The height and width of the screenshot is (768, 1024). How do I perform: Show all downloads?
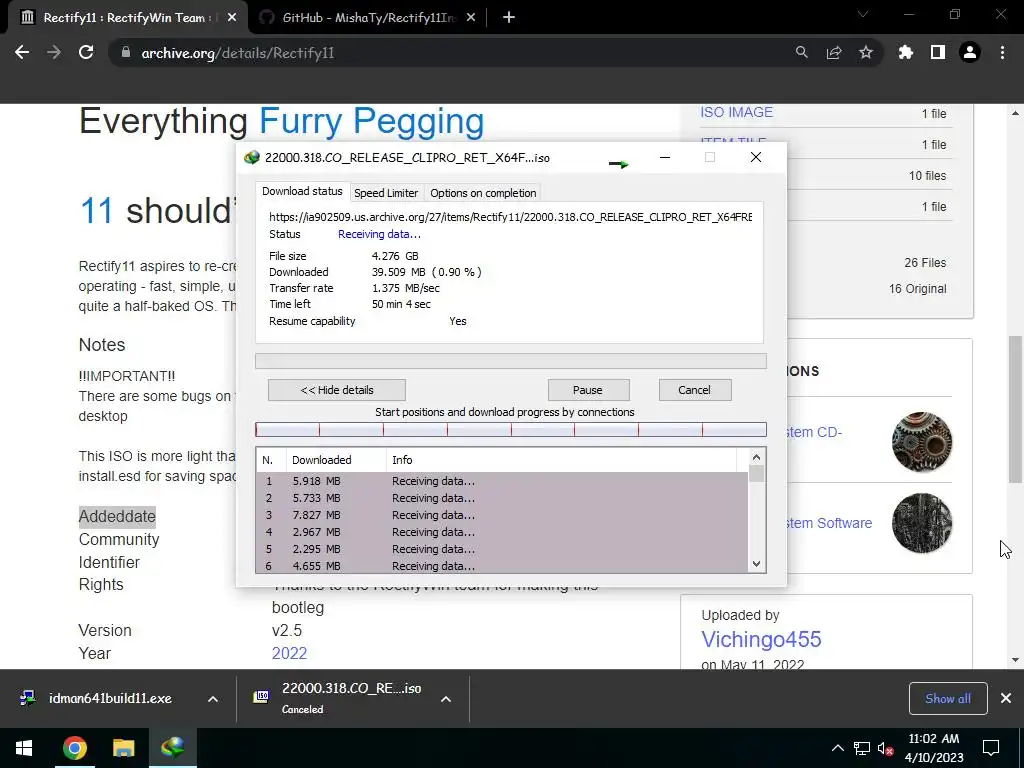[x=948, y=698]
